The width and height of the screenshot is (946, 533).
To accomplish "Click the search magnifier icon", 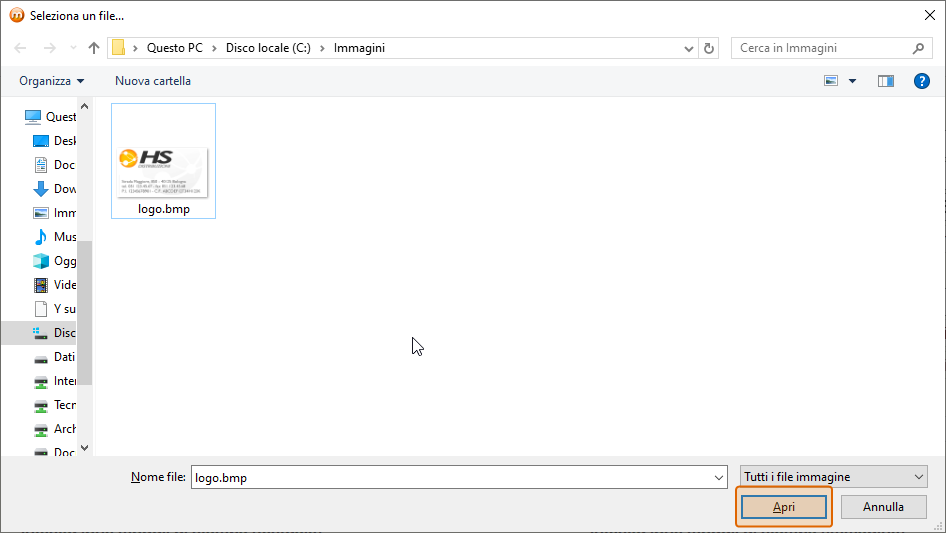I will click(918, 48).
